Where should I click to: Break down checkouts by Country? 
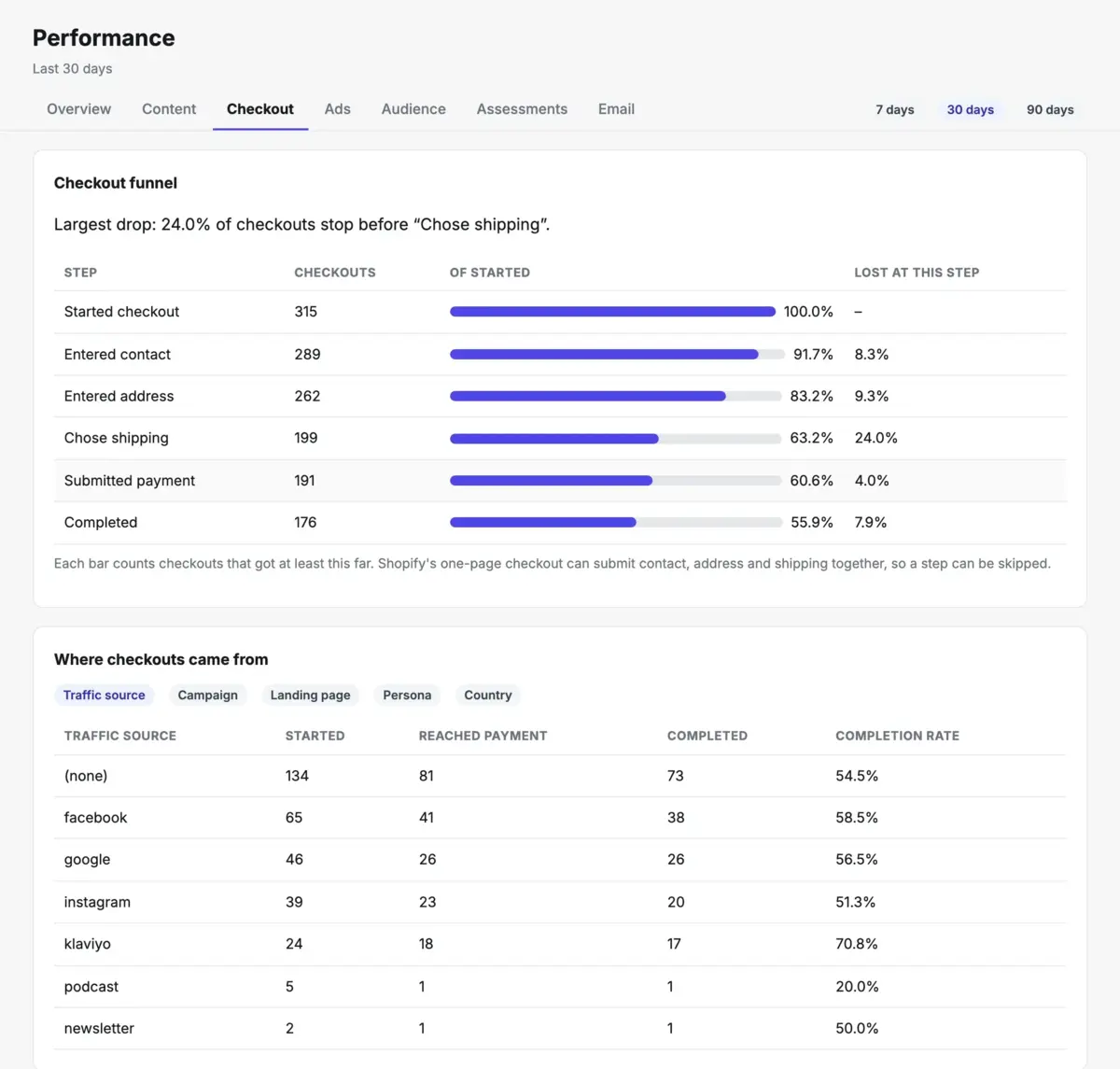pos(488,695)
